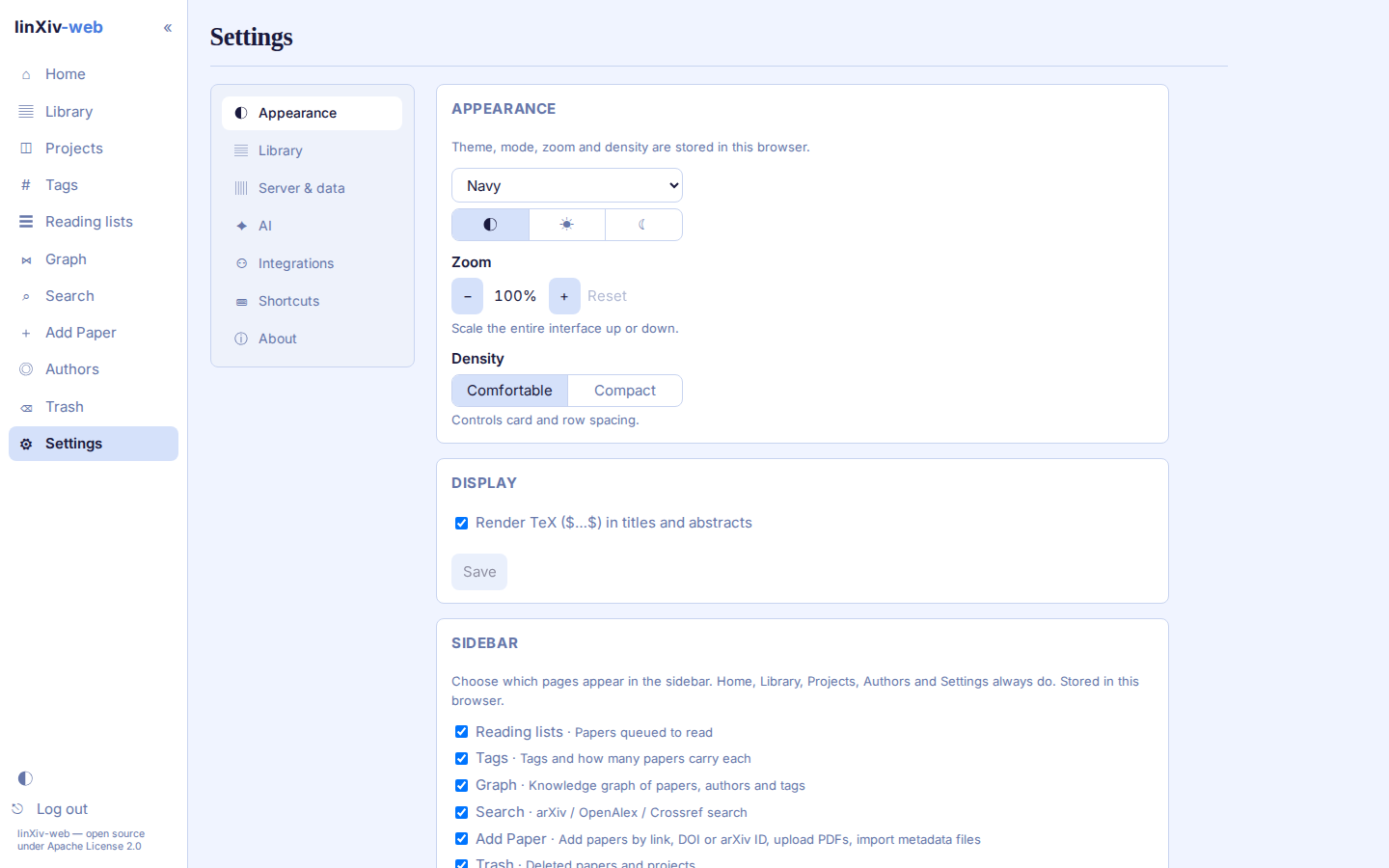Decrease zoom with the minus button
The width and height of the screenshot is (1389, 868).
point(467,296)
